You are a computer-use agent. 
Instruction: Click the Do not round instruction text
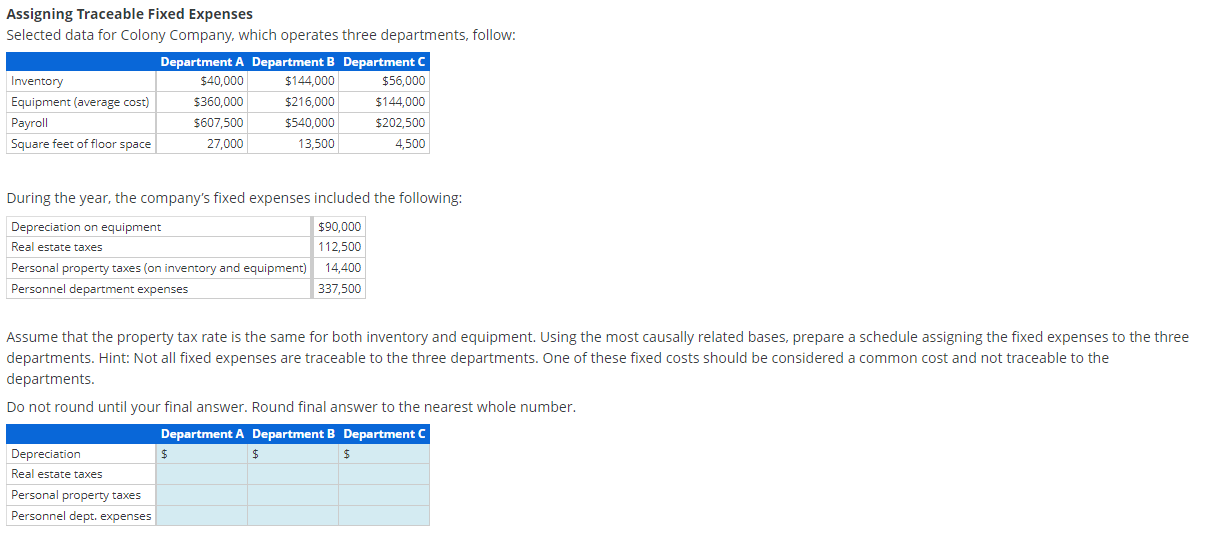pyautogui.click(x=291, y=407)
